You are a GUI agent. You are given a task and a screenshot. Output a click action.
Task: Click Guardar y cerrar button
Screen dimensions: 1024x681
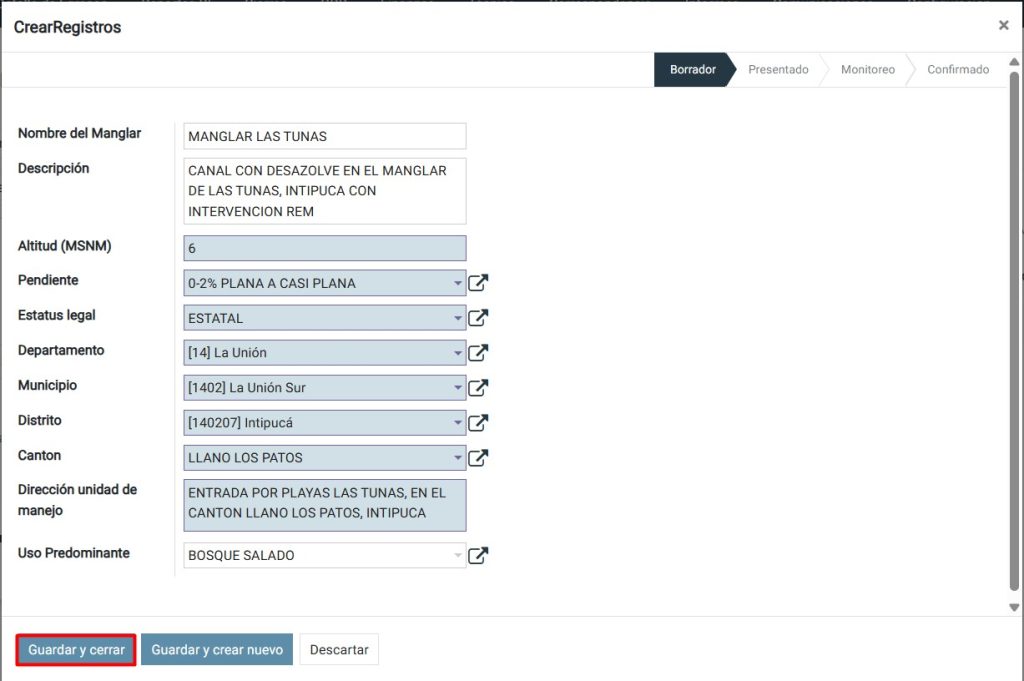(76, 650)
